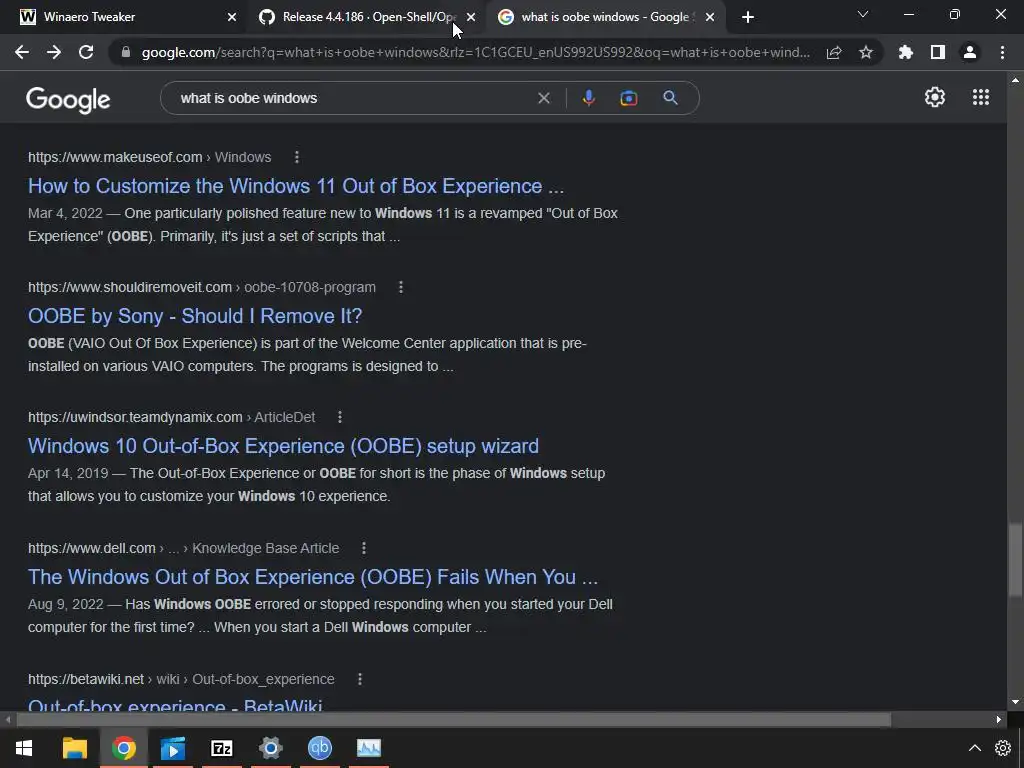Show hidden system tray icons
Viewport: 1024px width, 768px height.
point(974,748)
